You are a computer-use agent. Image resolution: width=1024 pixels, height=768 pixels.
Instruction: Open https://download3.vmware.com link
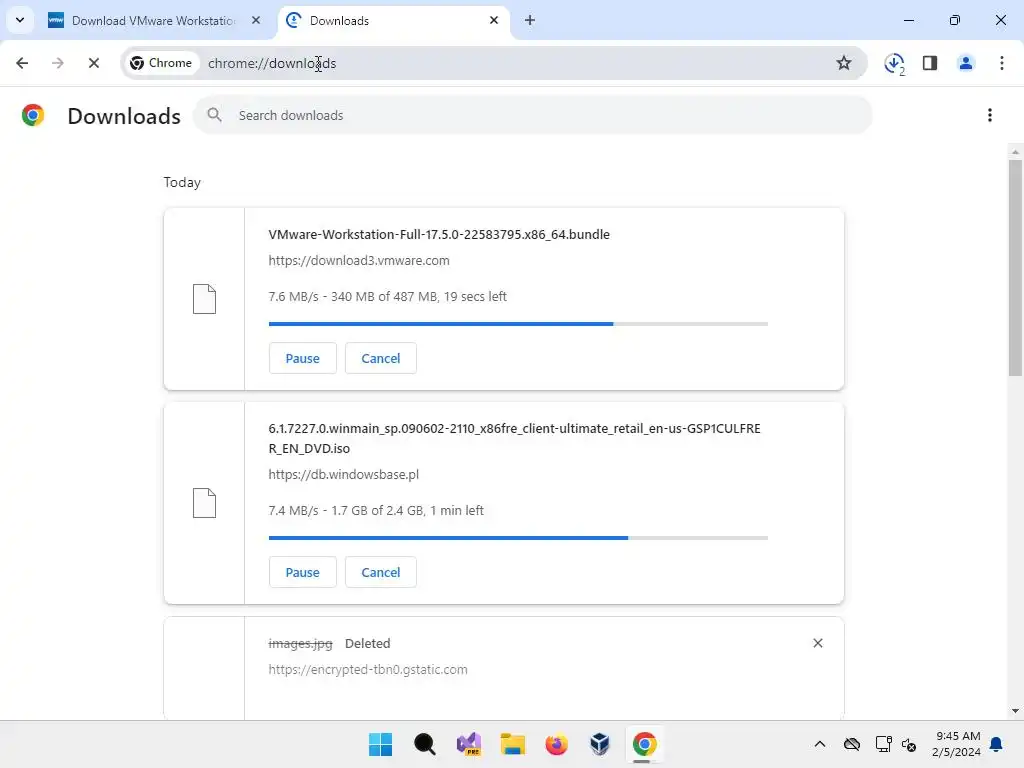click(x=359, y=261)
